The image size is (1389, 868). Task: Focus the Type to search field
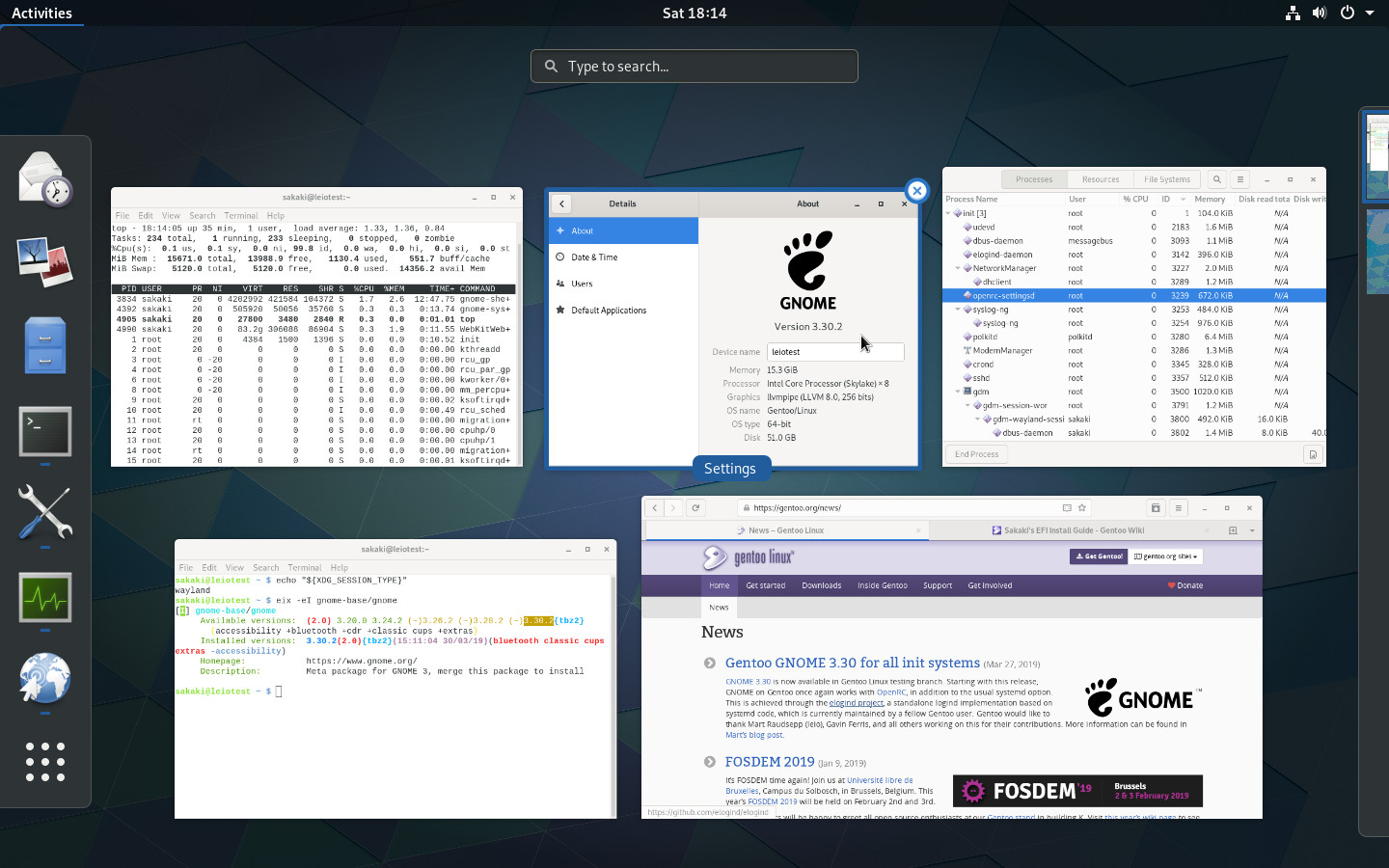pyautogui.click(x=694, y=66)
